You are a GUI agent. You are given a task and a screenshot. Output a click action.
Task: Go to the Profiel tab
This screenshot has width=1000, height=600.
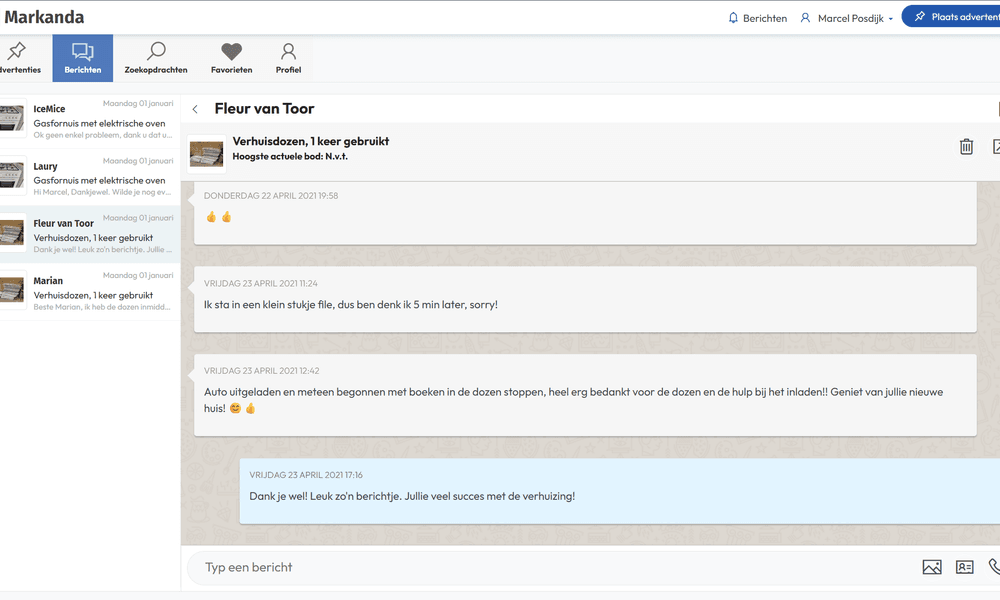(x=288, y=58)
